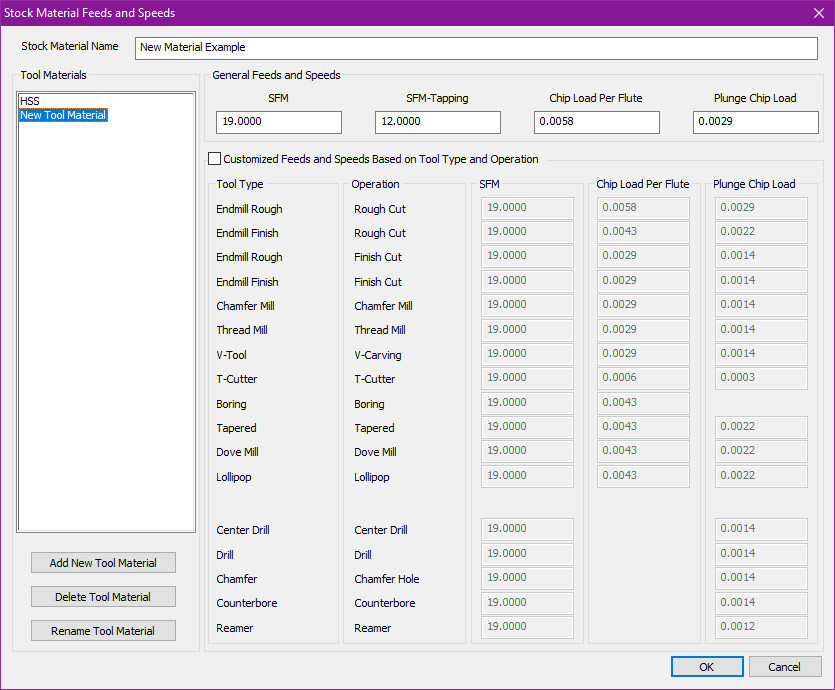This screenshot has width=835, height=690.
Task: Click Add New Tool Material
Action: [103, 562]
